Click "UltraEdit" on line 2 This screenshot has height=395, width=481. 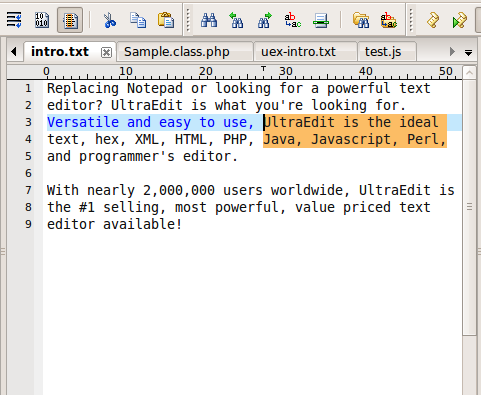tap(147, 105)
